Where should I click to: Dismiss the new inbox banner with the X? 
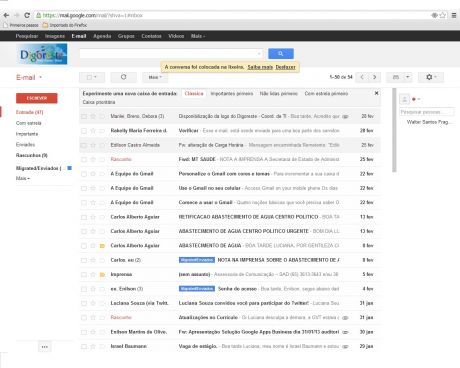pos(376,93)
